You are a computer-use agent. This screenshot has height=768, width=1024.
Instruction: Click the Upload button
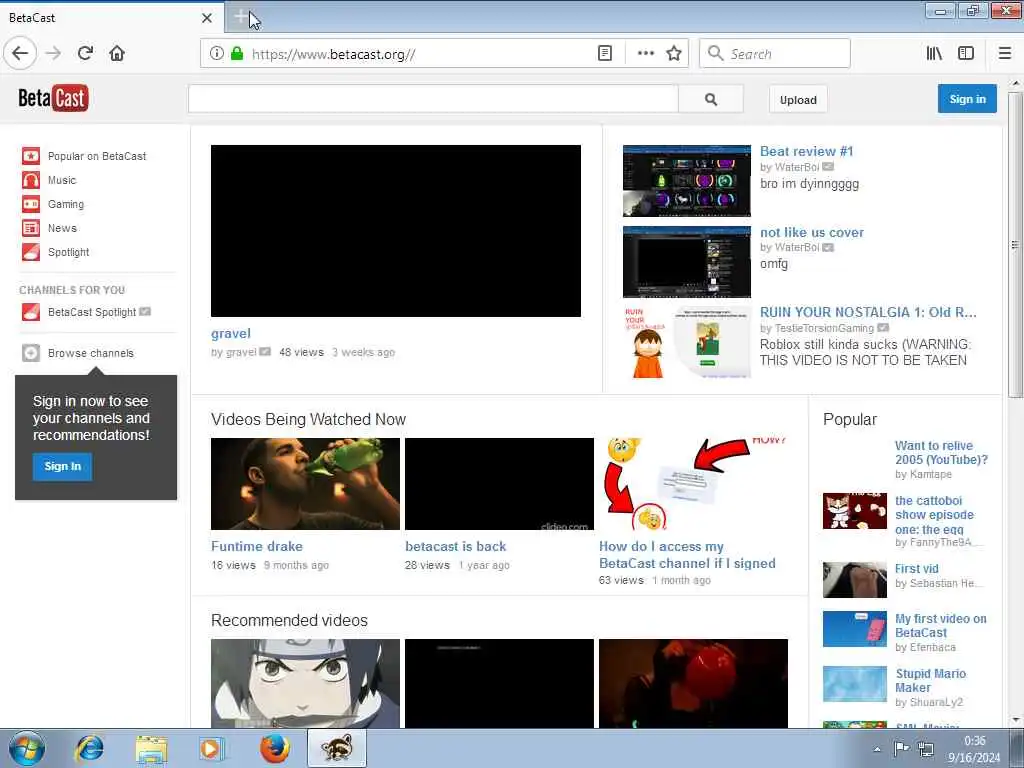pyautogui.click(x=798, y=100)
